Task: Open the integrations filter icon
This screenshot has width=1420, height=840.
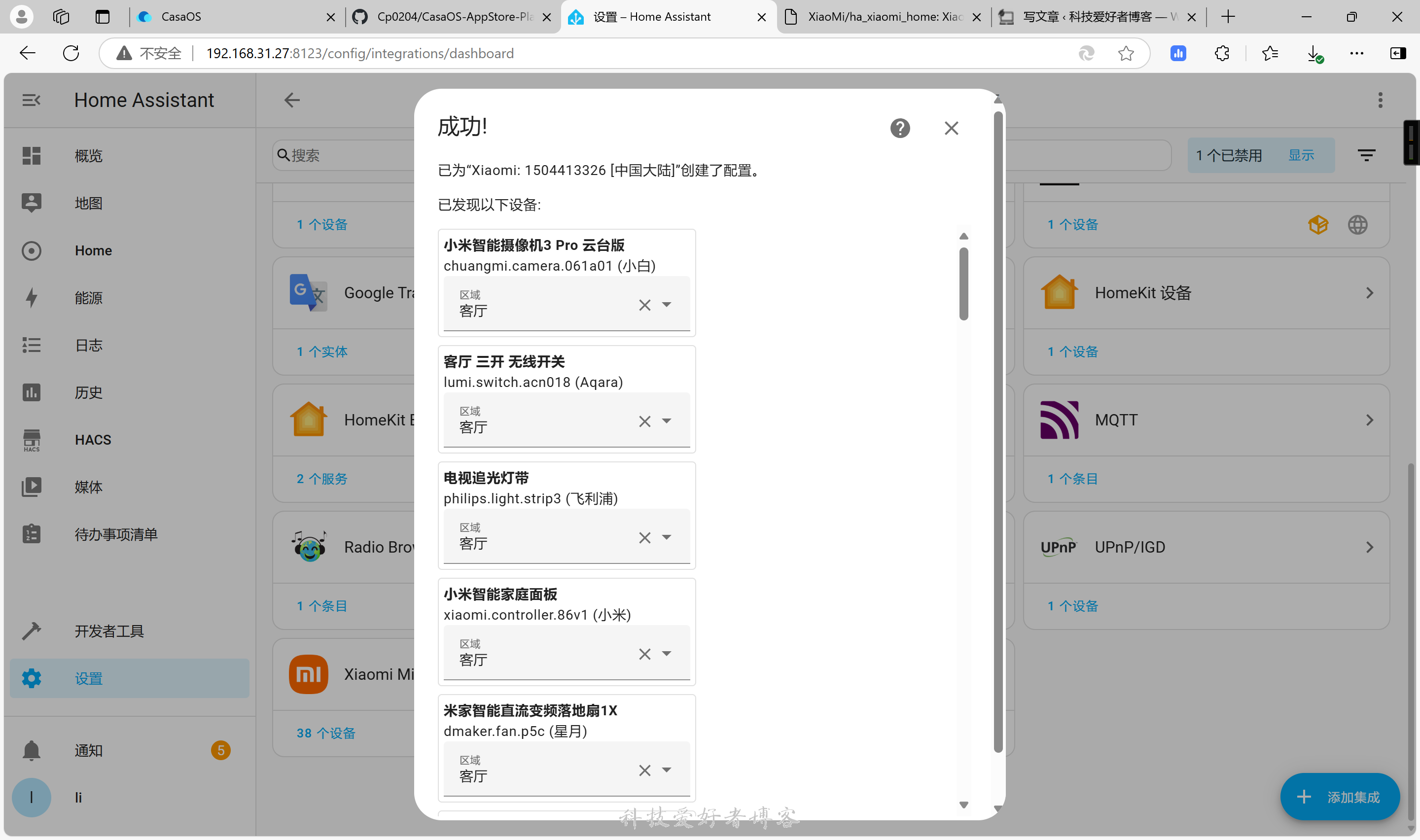Action: pos(1366,155)
